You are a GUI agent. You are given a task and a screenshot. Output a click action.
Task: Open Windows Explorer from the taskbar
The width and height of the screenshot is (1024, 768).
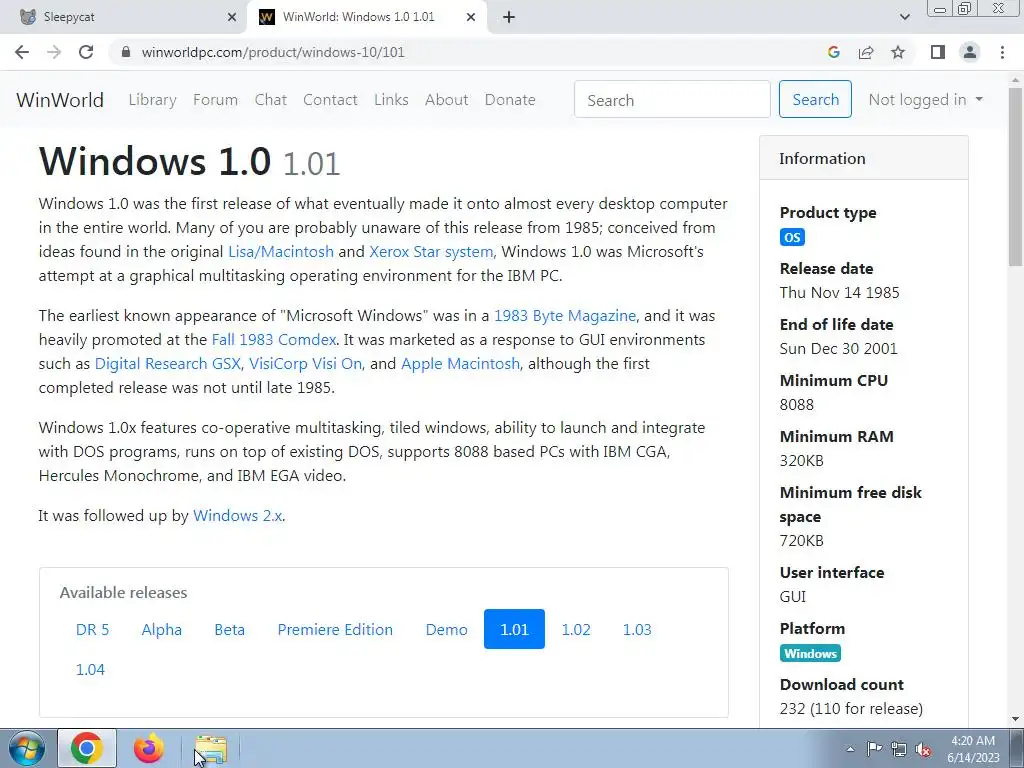[211, 748]
